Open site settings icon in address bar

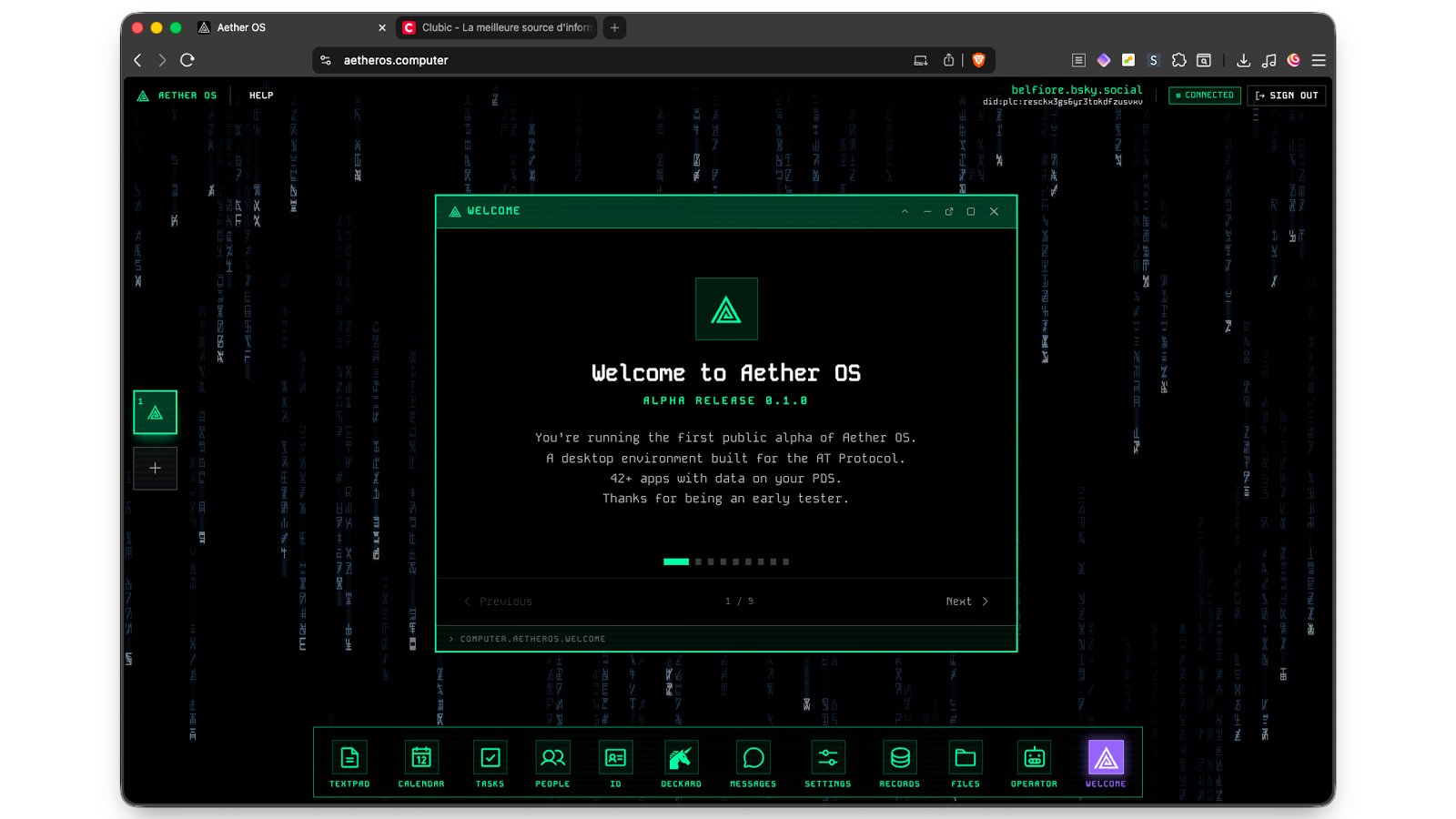tap(326, 60)
